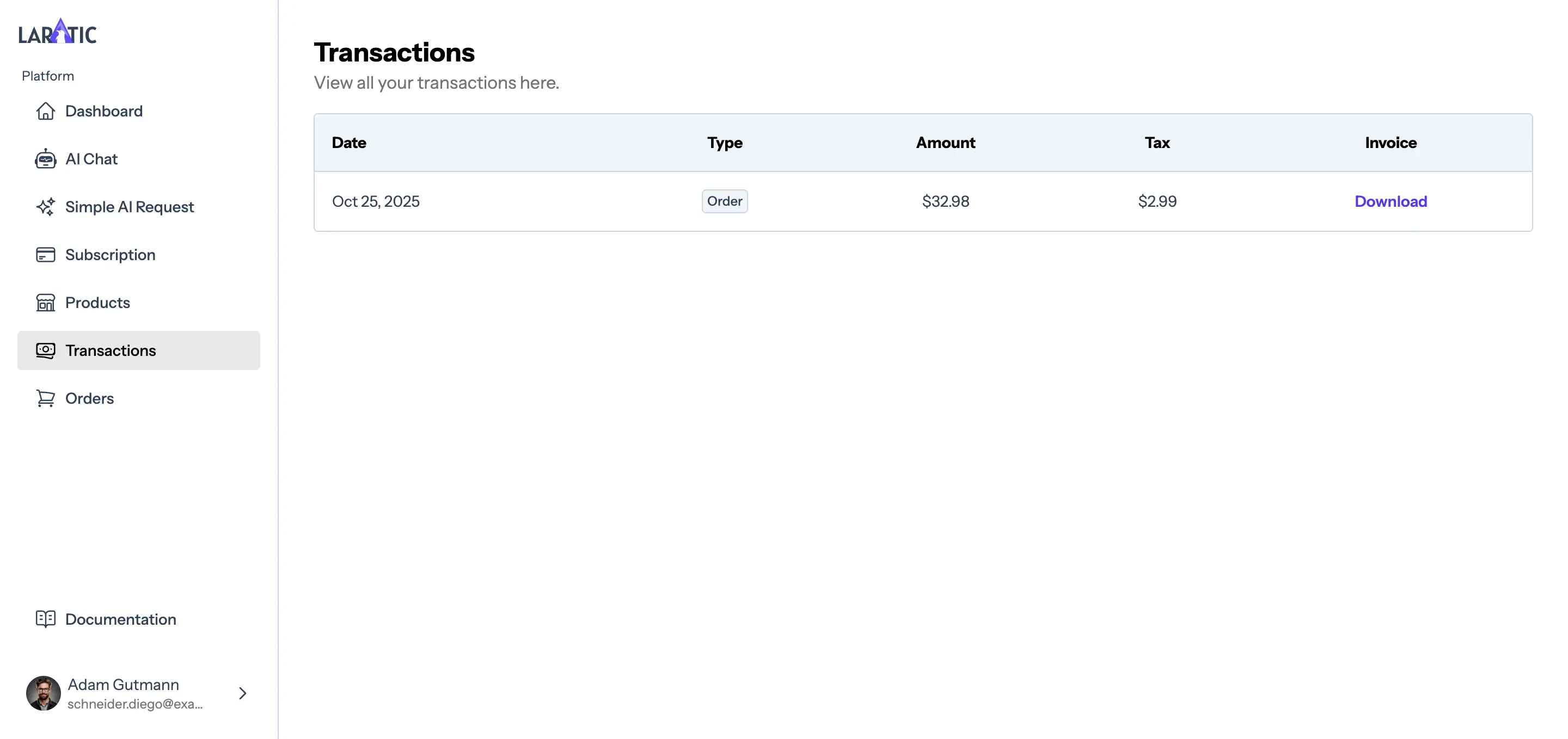Navigate to the Subscription page
This screenshot has height=739, width=1568.
point(110,254)
